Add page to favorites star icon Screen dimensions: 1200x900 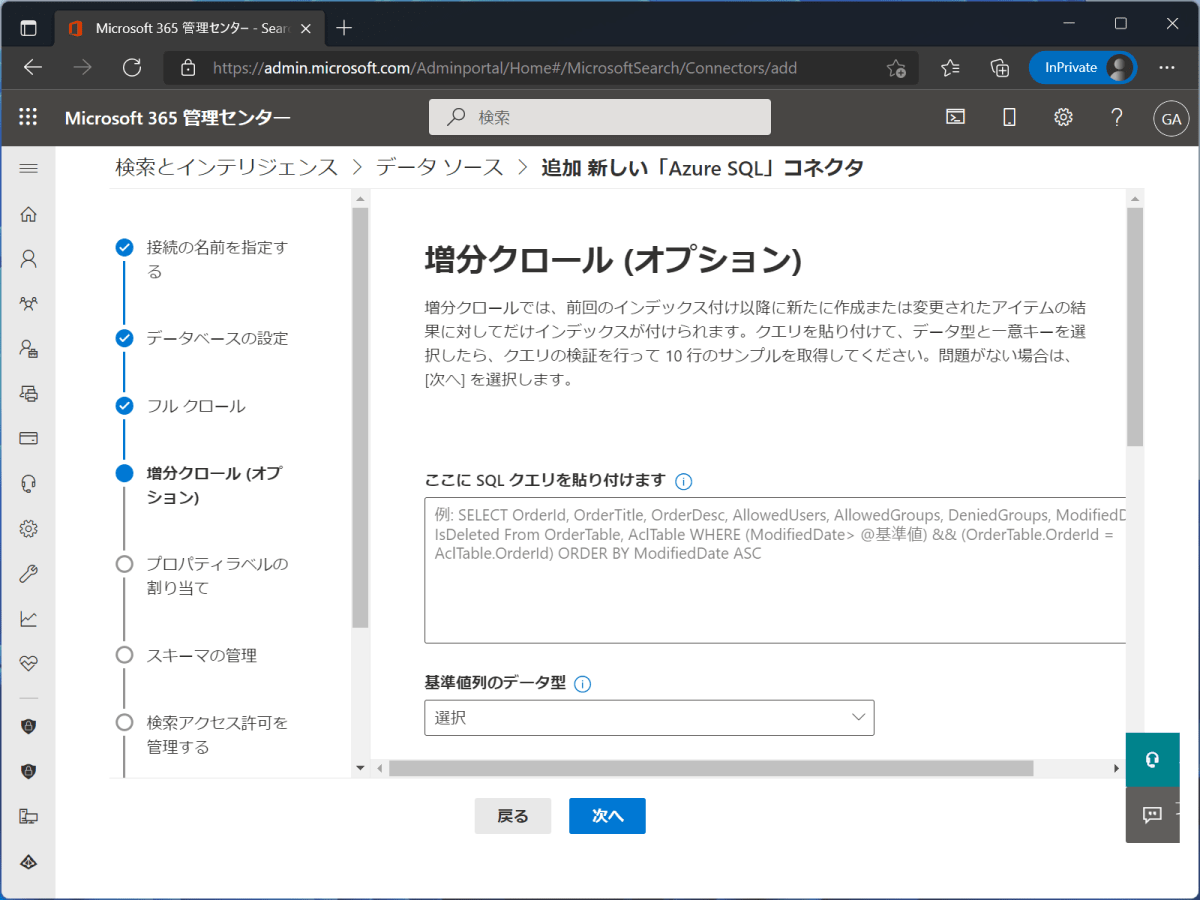[896, 68]
